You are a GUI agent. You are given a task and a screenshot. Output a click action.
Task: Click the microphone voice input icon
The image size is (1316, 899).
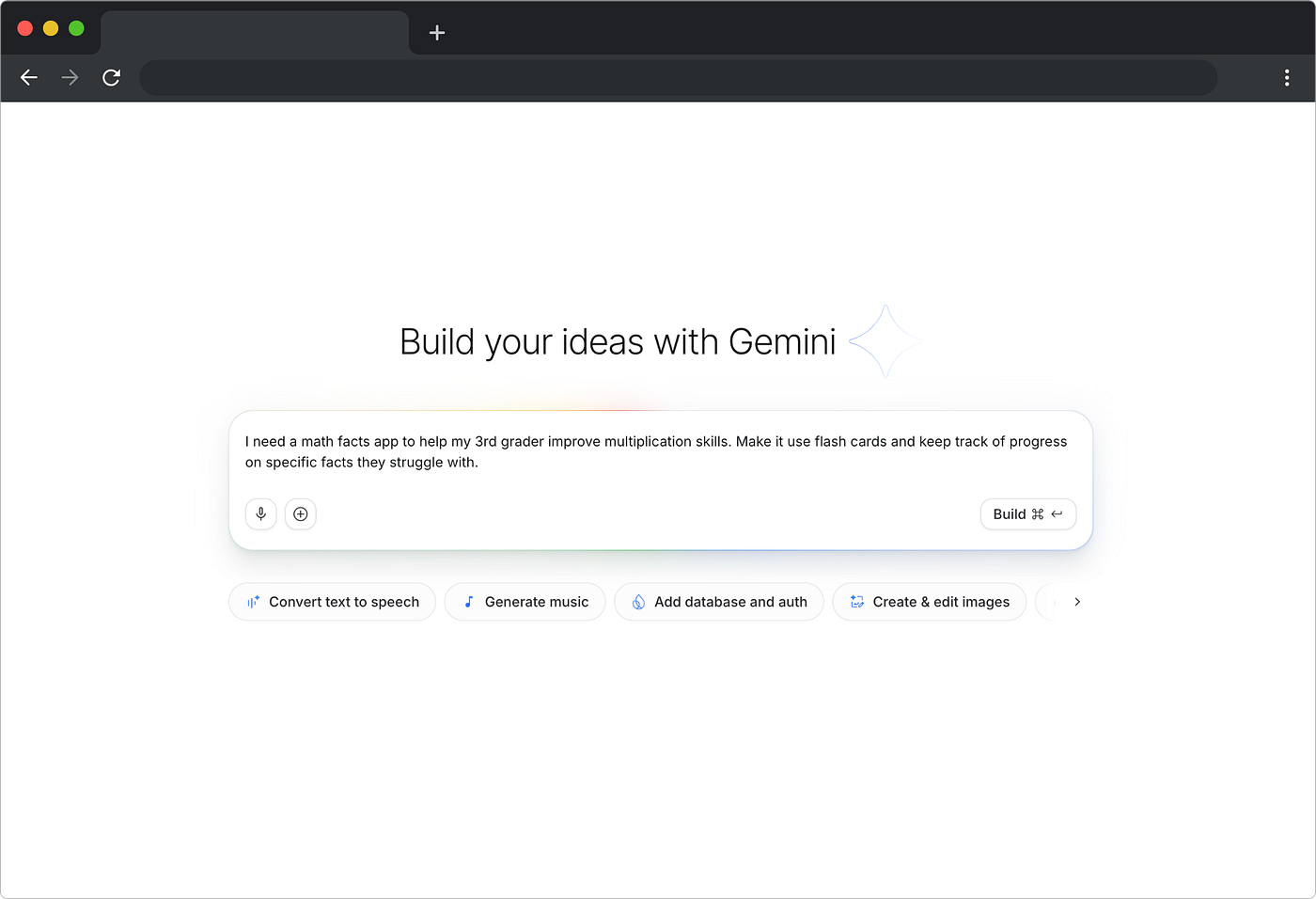[261, 513]
